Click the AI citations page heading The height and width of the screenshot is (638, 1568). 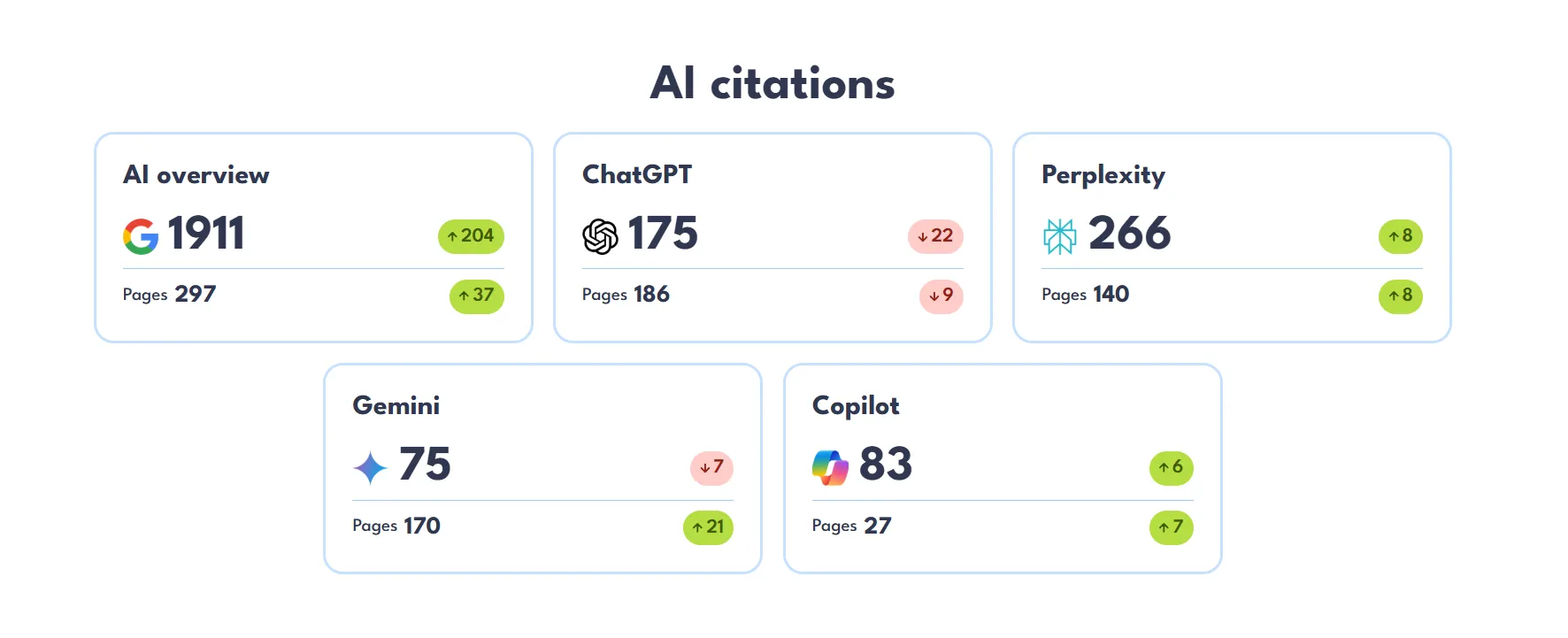(x=772, y=82)
